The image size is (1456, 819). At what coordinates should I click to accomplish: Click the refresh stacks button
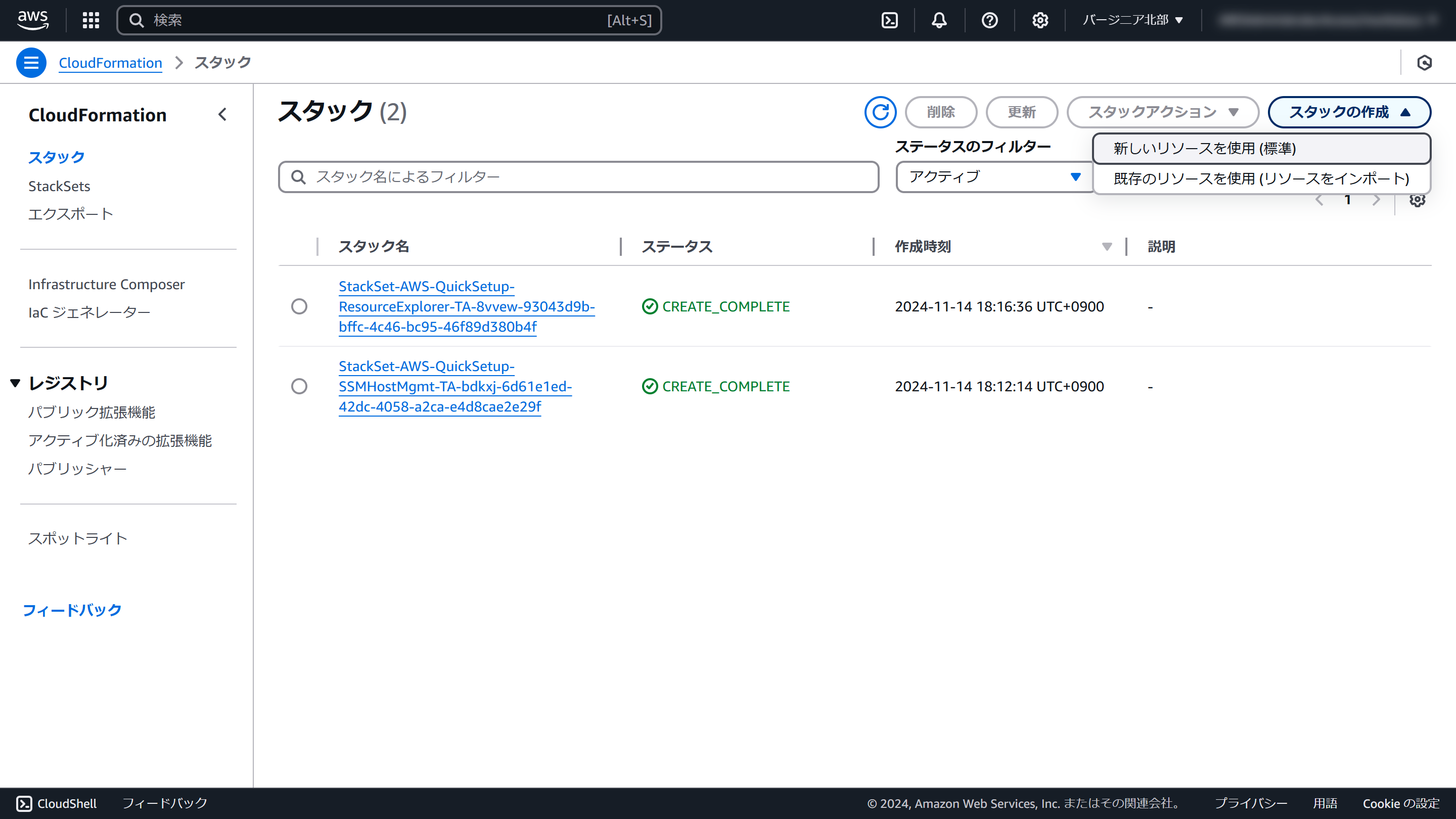click(x=880, y=112)
